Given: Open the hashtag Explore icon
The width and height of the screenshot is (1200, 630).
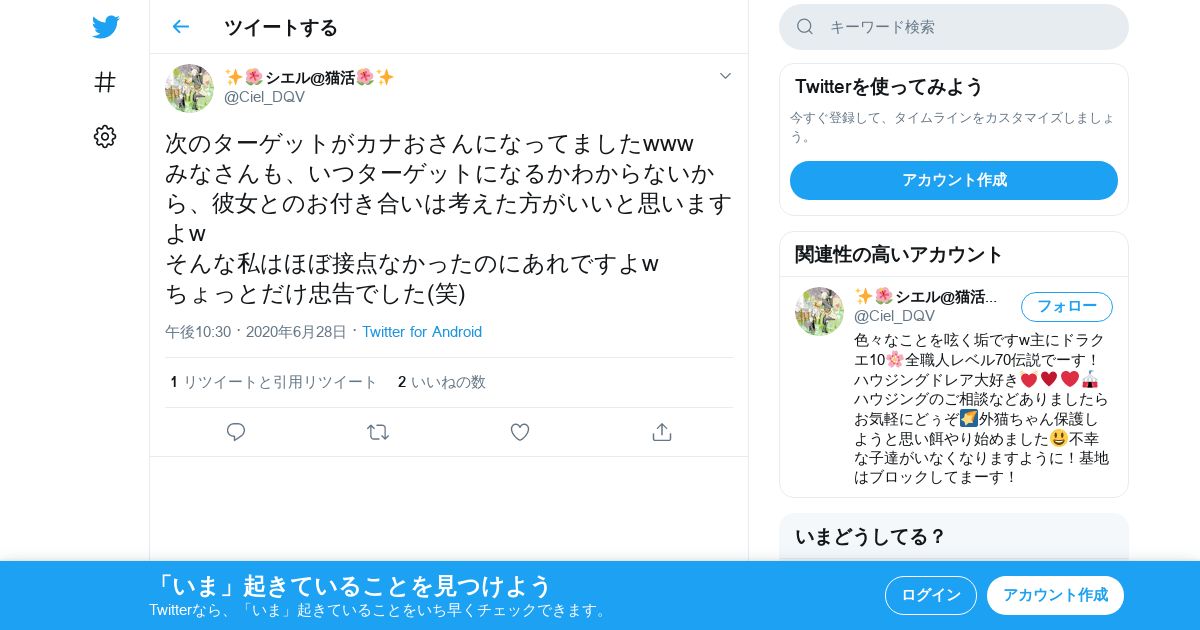Looking at the screenshot, I should pyautogui.click(x=105, y=82).
